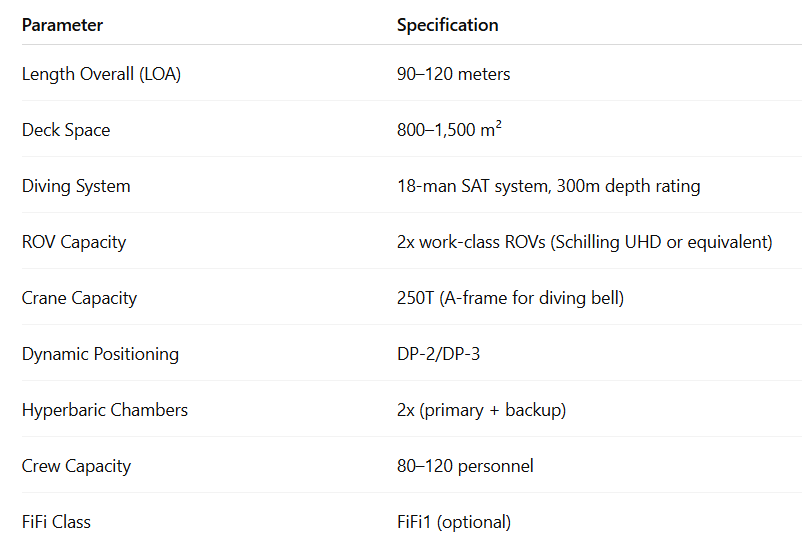This screenshot has height=555, width=802.
Task: Click the Specification column header
Action: (448, 25)
